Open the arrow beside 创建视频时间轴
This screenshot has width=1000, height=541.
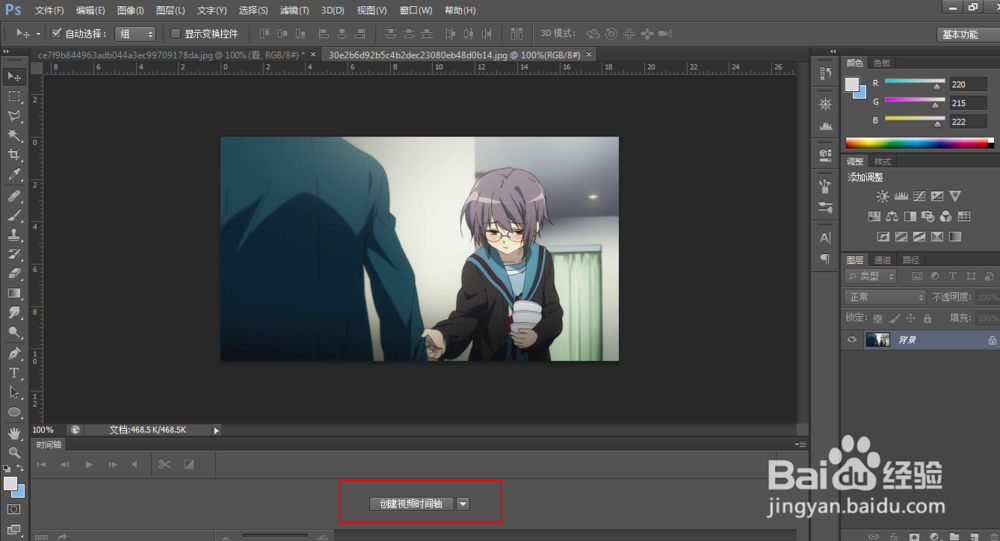[464, 504]
